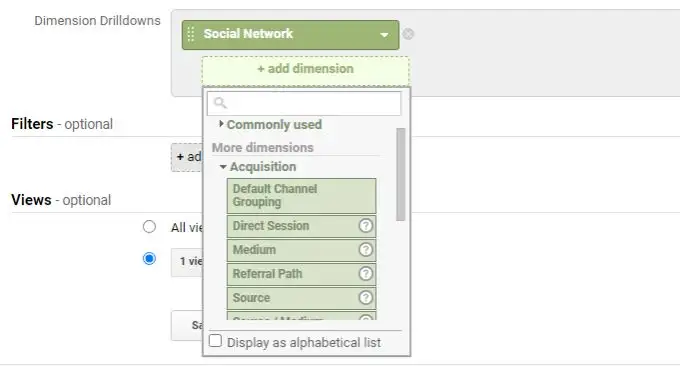Choose Source from the dimension list
Screen dimensions: 680x366
pos(301,298)
